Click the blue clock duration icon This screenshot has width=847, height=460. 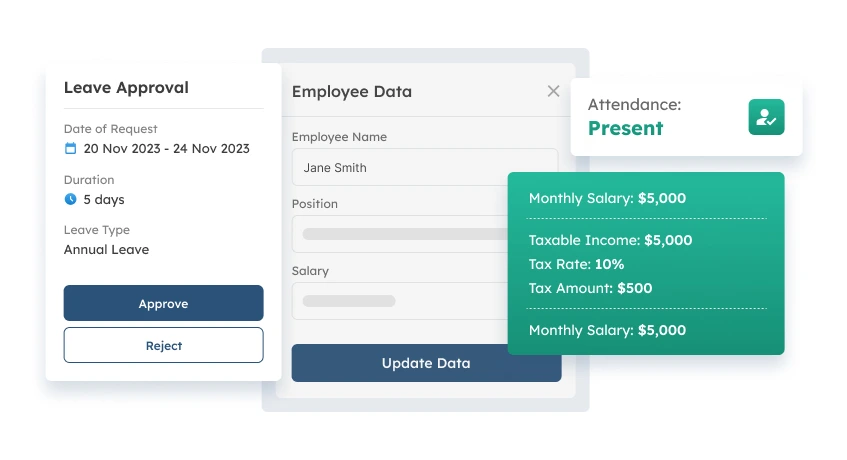(70, 199)
